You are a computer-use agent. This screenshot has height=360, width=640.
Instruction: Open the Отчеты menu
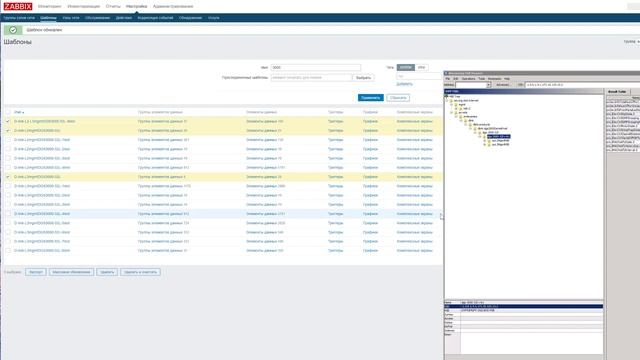point(113,7)
